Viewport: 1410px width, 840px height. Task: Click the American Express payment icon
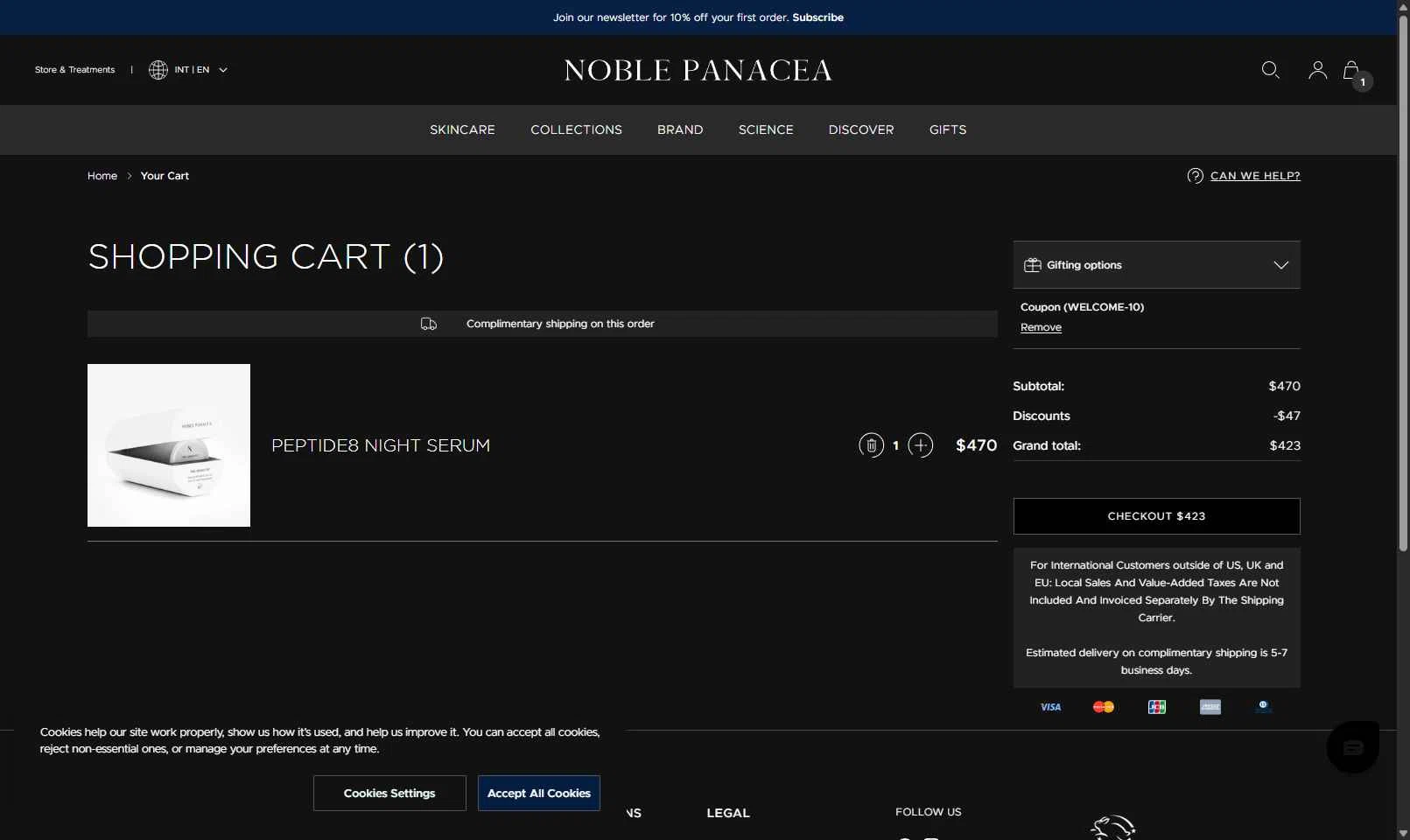tap(1210, 707)
